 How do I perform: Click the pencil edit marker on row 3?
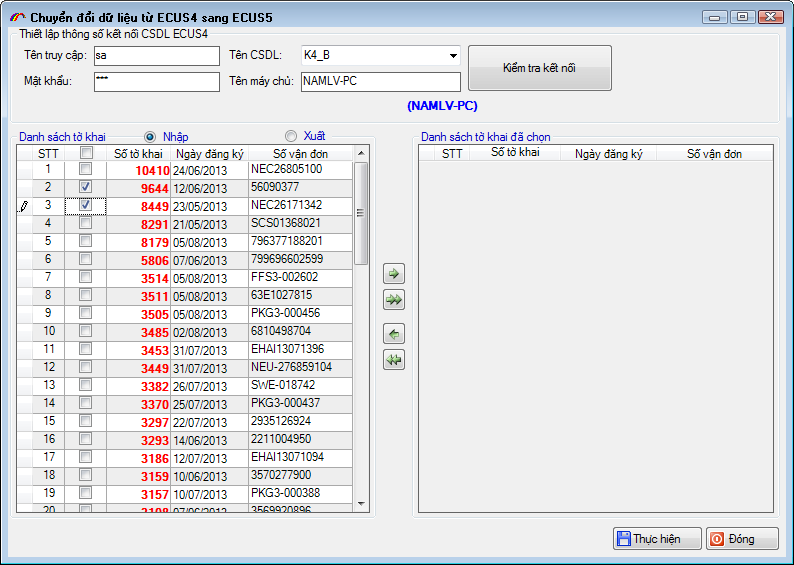[24, 206]
